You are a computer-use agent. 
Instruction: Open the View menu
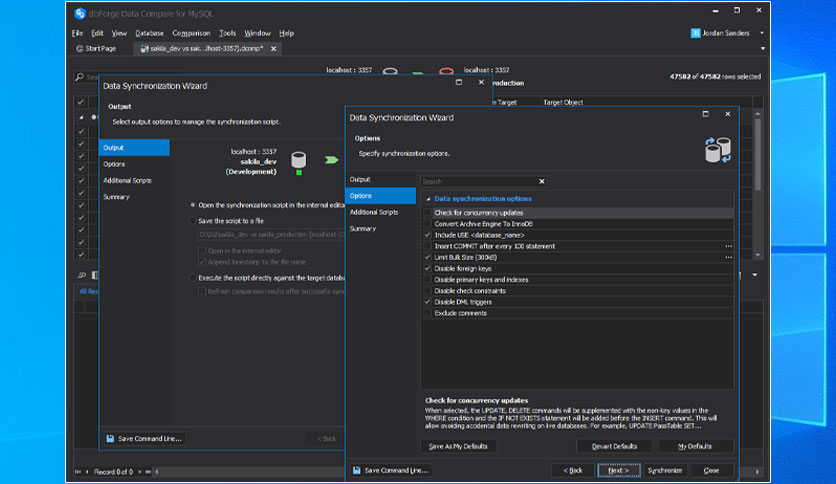119,33
